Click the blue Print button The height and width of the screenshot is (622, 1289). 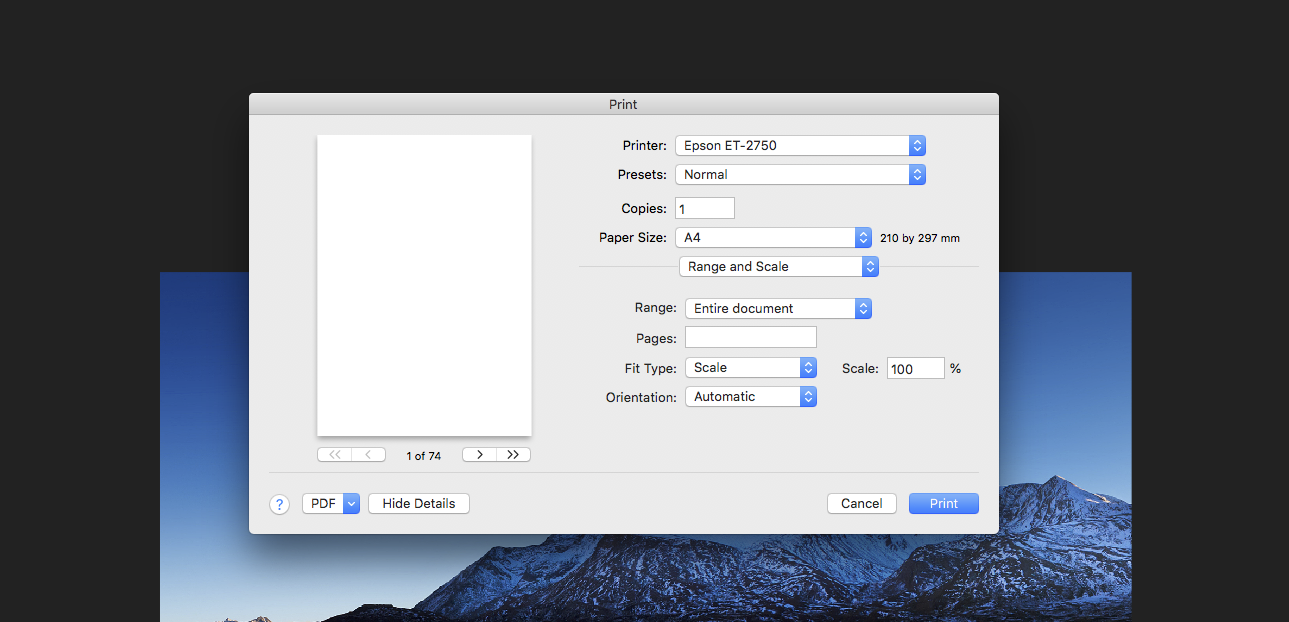[944, 504]
